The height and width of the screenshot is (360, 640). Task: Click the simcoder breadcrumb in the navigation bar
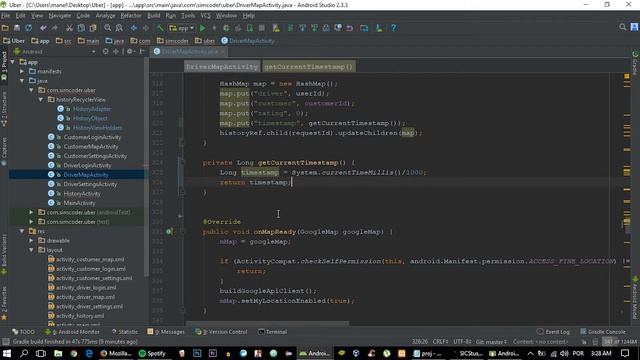click(x=173, y=41)
